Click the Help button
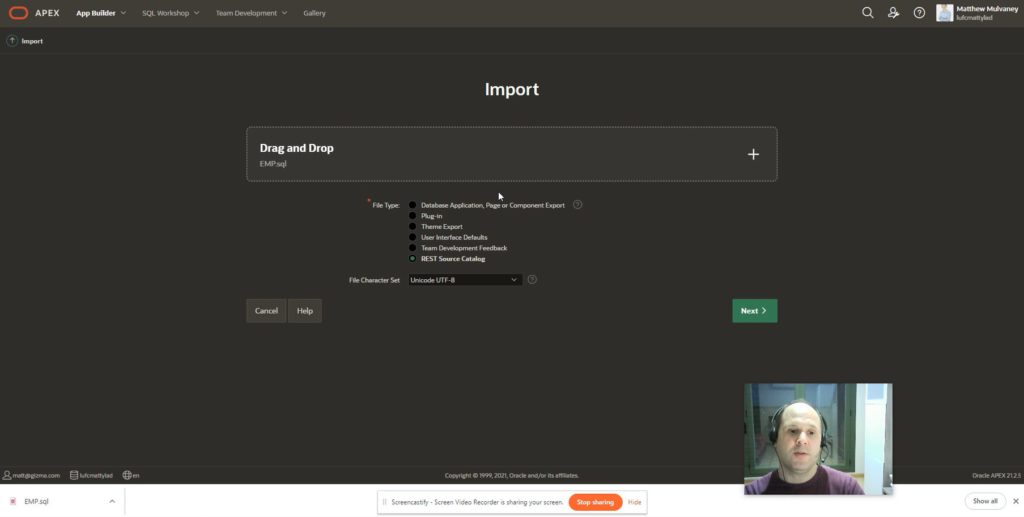 coord(305,311)
